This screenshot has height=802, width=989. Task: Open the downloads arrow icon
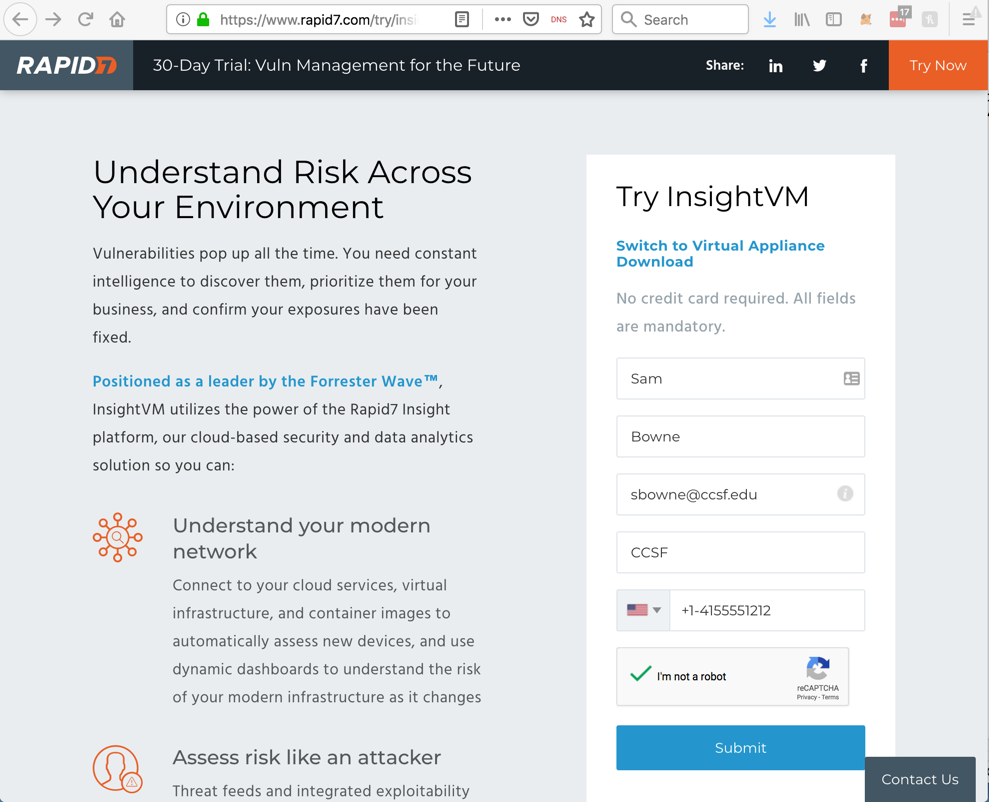click(x=770, y=20)
